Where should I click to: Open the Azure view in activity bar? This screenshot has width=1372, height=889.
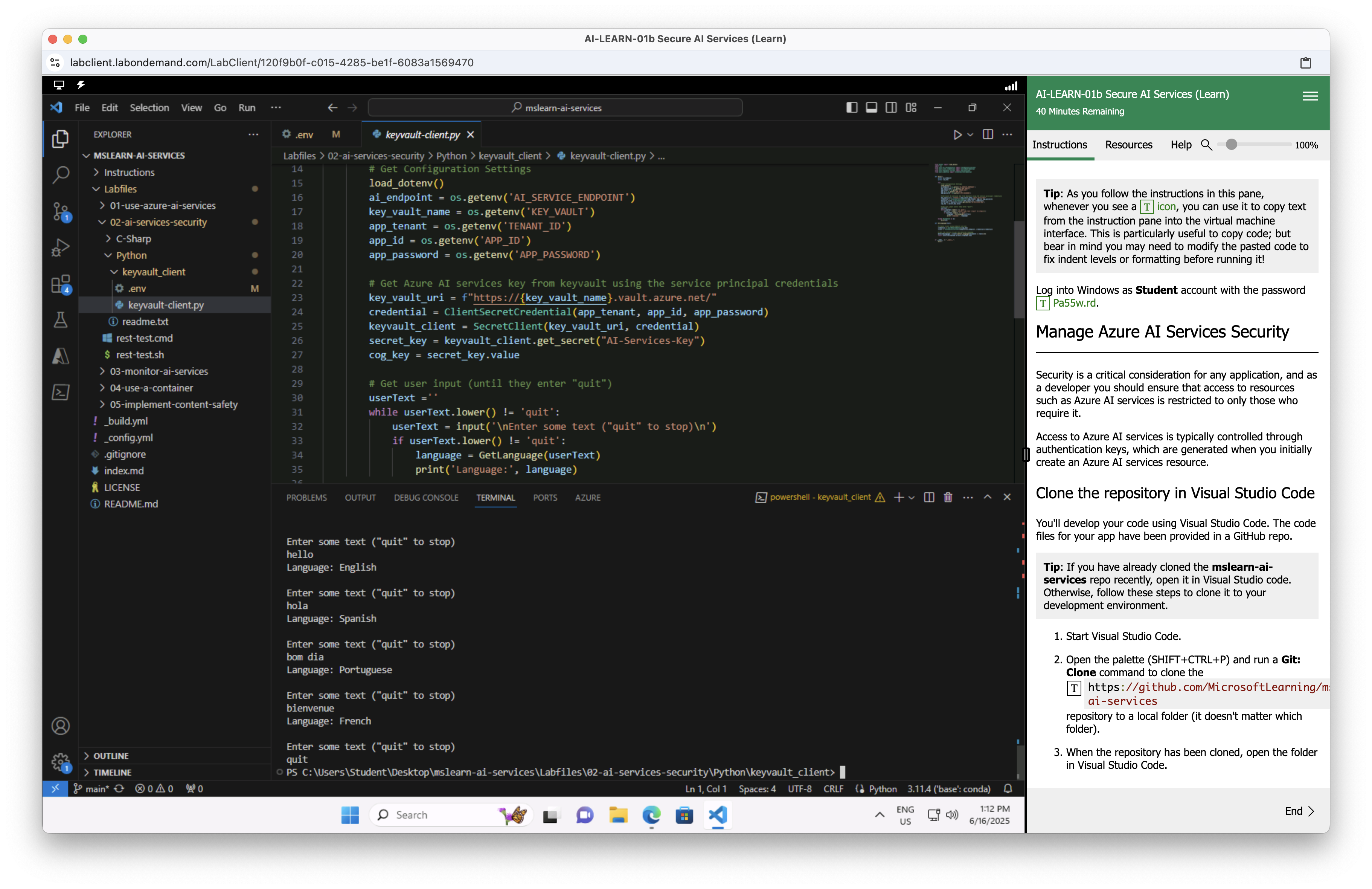(x=61, y=356)
